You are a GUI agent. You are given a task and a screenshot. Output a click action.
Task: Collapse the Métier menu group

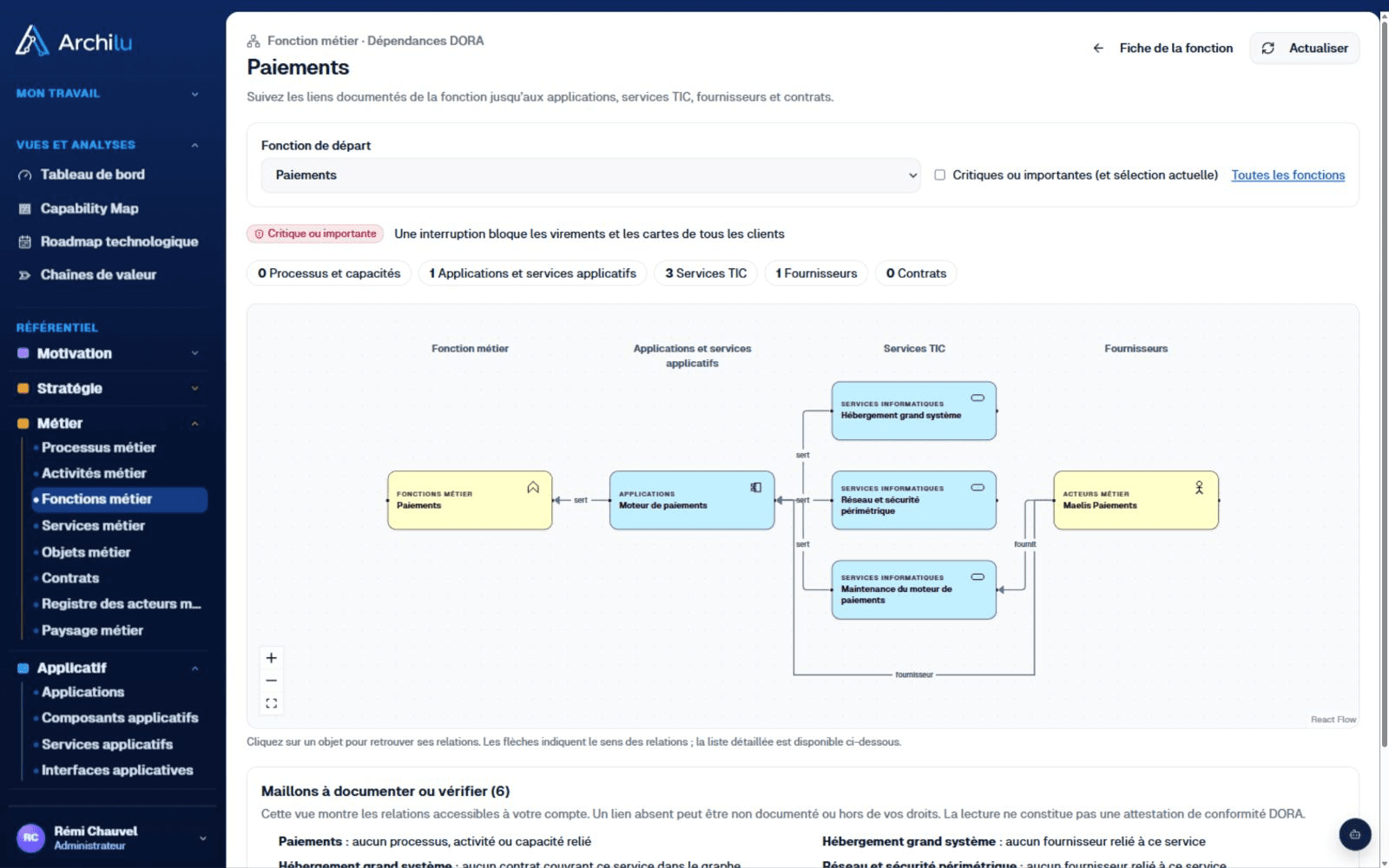[108, 424]
